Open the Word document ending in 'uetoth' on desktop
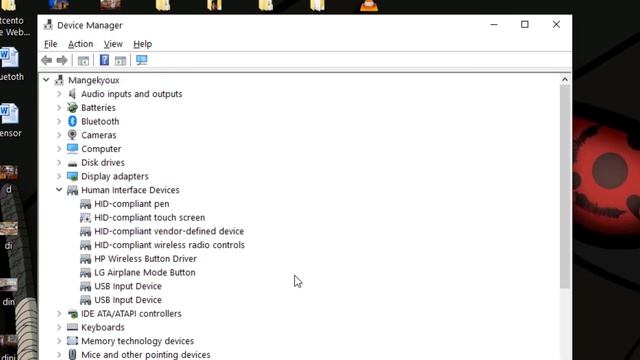 (10, 64)
